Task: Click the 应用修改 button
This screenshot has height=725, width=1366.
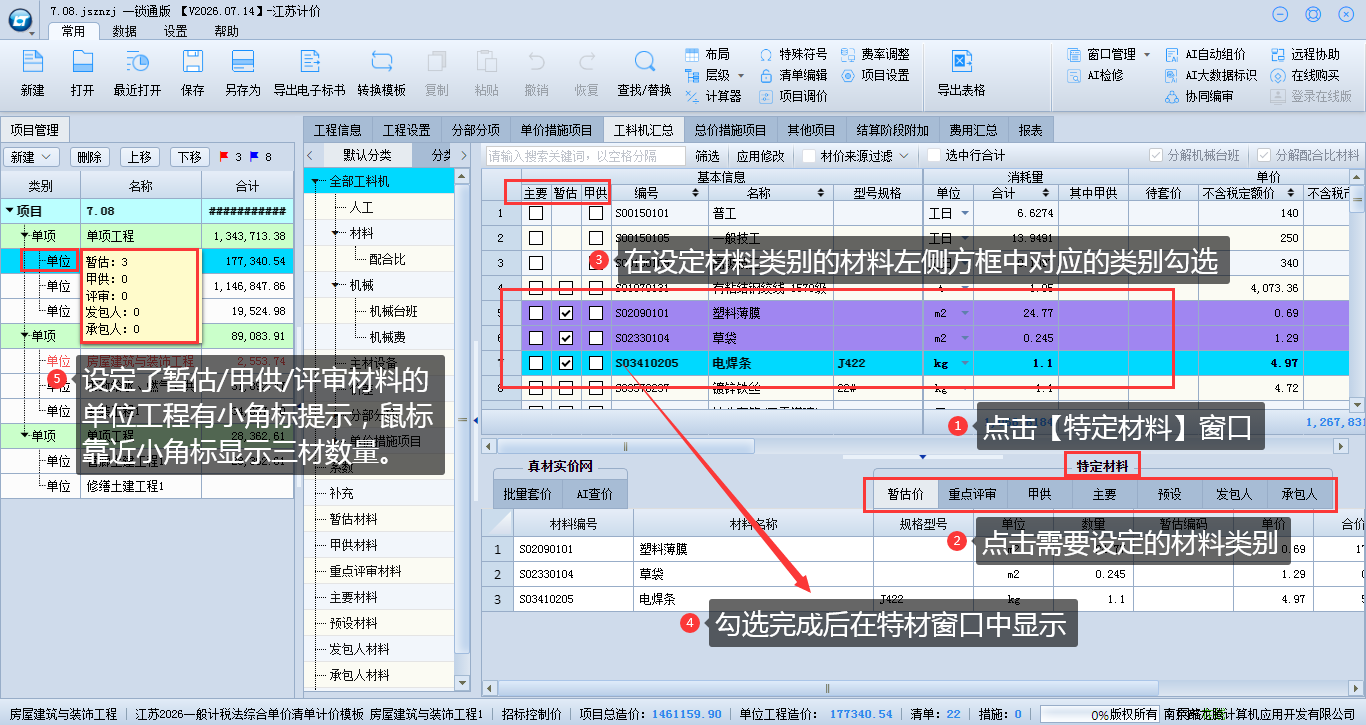Action: click(761, 156)
